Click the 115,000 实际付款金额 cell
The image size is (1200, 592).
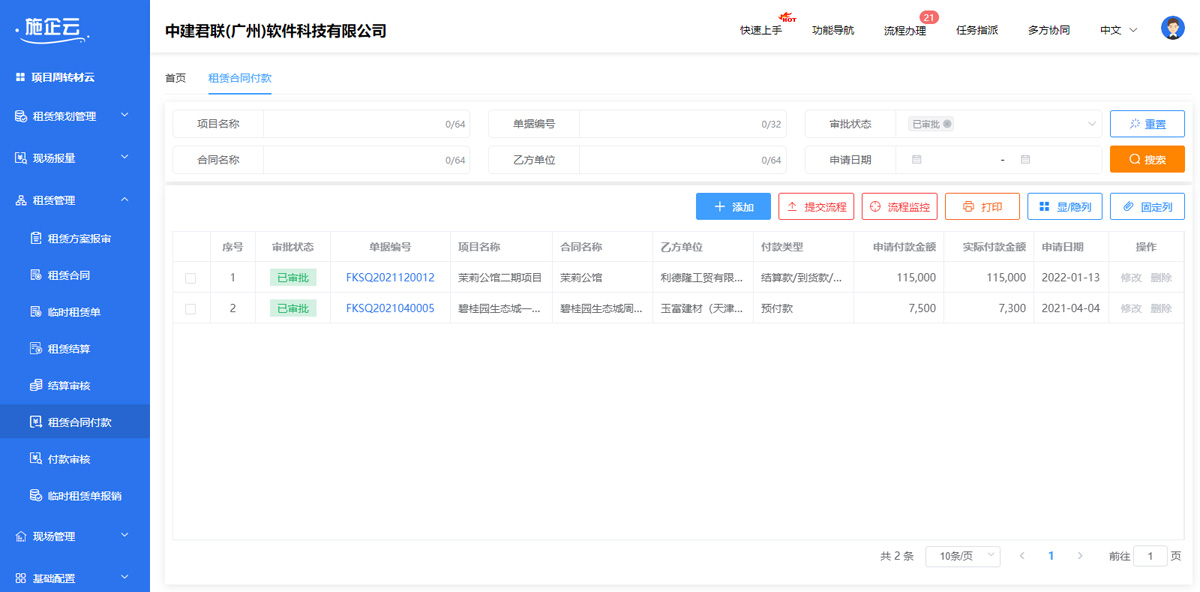(1006, 278)
